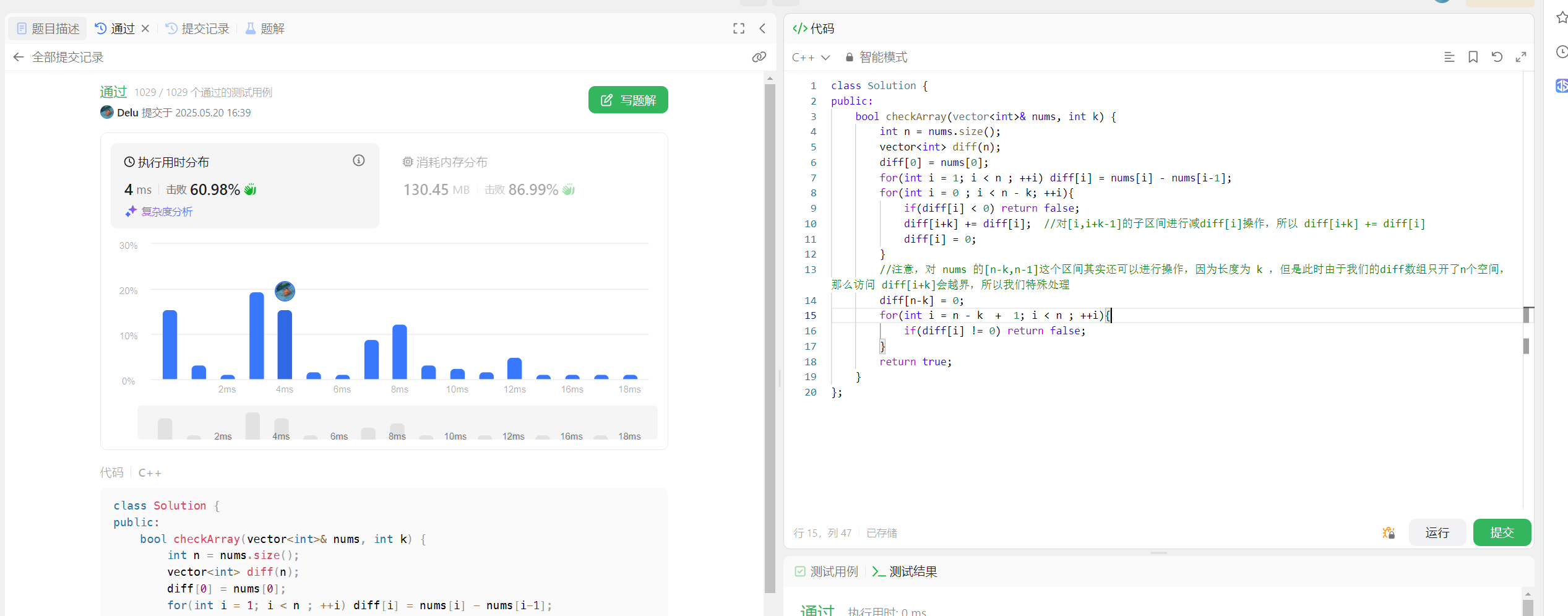Open the 题目描述 tab
Viewport: 1568px width, 616px height.
(x=48, y=28)
